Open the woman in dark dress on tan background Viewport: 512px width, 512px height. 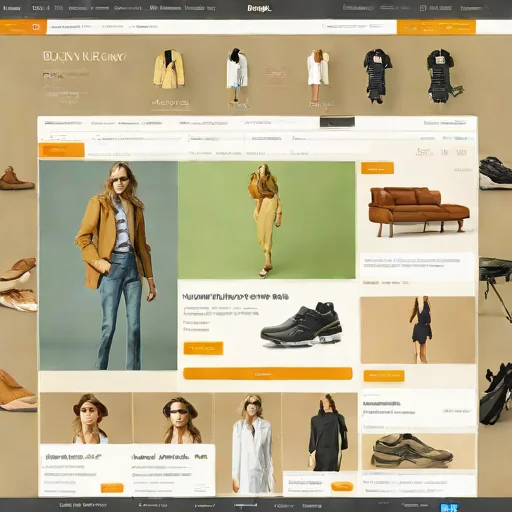click(x=418, y=330)
